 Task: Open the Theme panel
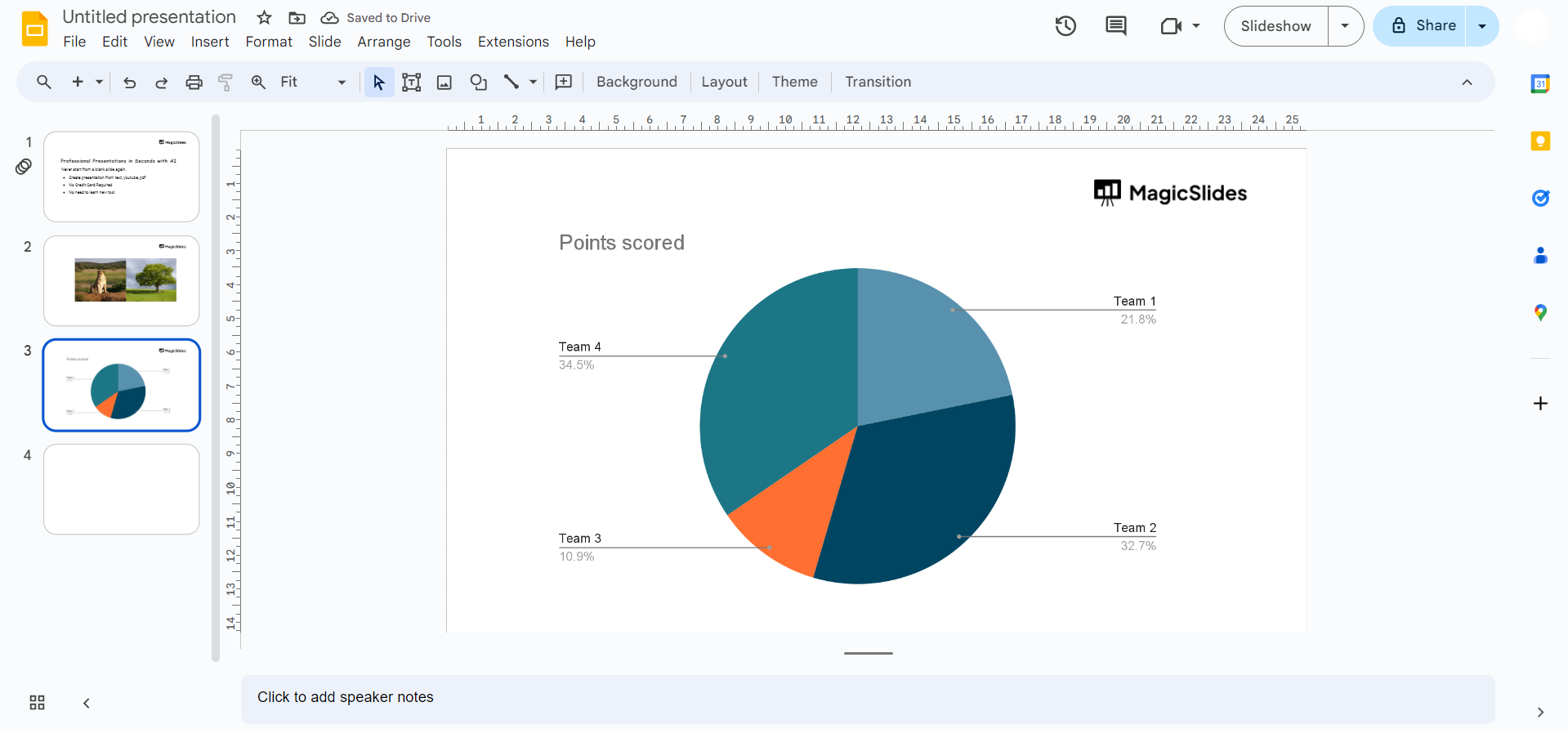coord(794,82)
